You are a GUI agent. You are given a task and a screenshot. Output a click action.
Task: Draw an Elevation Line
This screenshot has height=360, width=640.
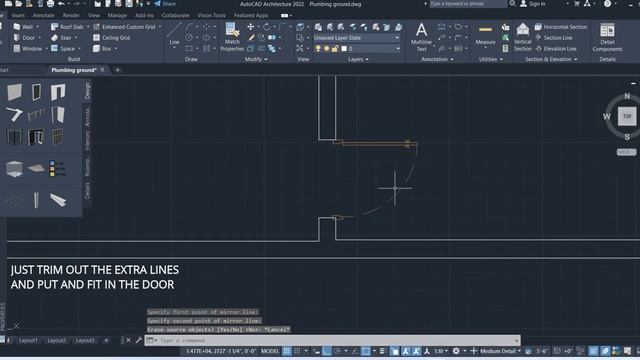point(556,49)
